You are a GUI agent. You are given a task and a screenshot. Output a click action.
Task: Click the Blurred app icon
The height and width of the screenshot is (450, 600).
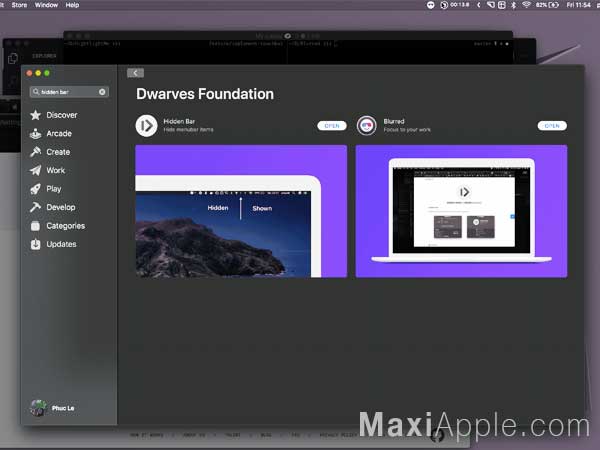(x=367, y=126)
